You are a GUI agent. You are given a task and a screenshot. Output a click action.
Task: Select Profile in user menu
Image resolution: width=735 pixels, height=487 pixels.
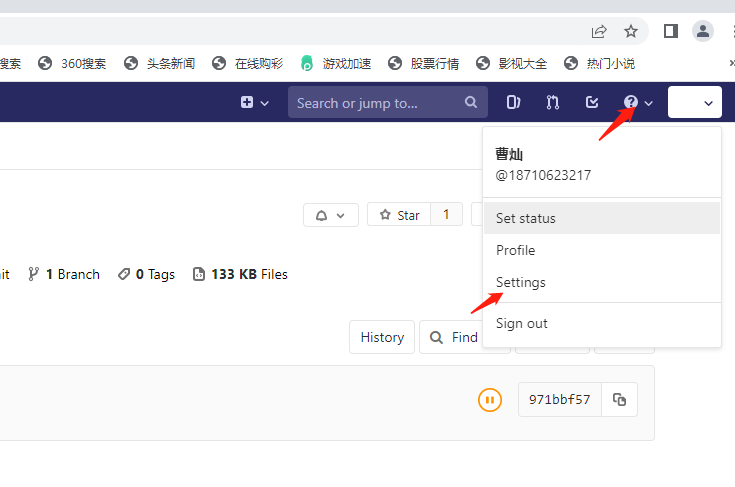[x=602, y=250]
